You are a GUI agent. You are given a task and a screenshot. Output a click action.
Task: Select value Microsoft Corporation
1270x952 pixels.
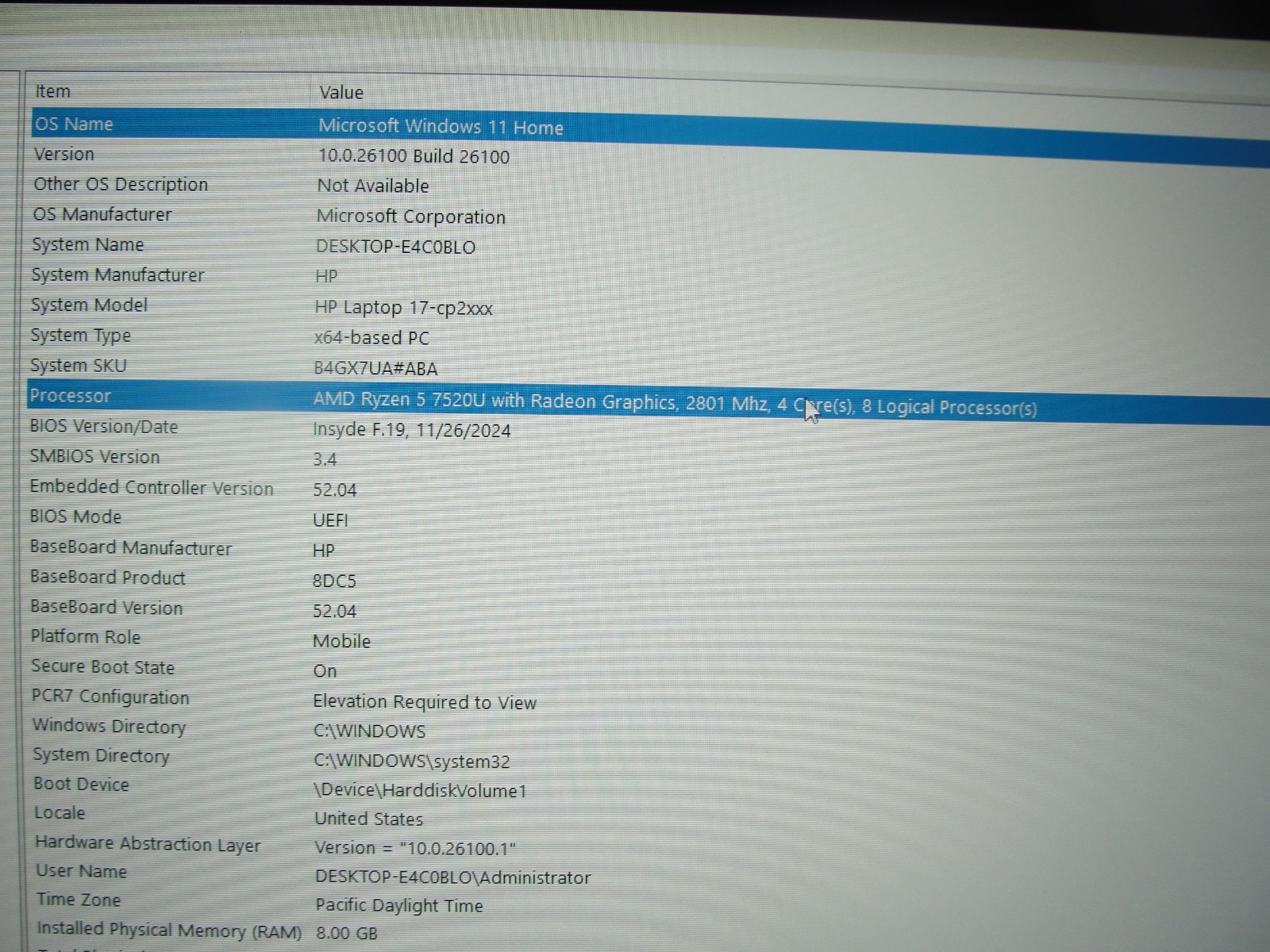click(x=410, y=217)
